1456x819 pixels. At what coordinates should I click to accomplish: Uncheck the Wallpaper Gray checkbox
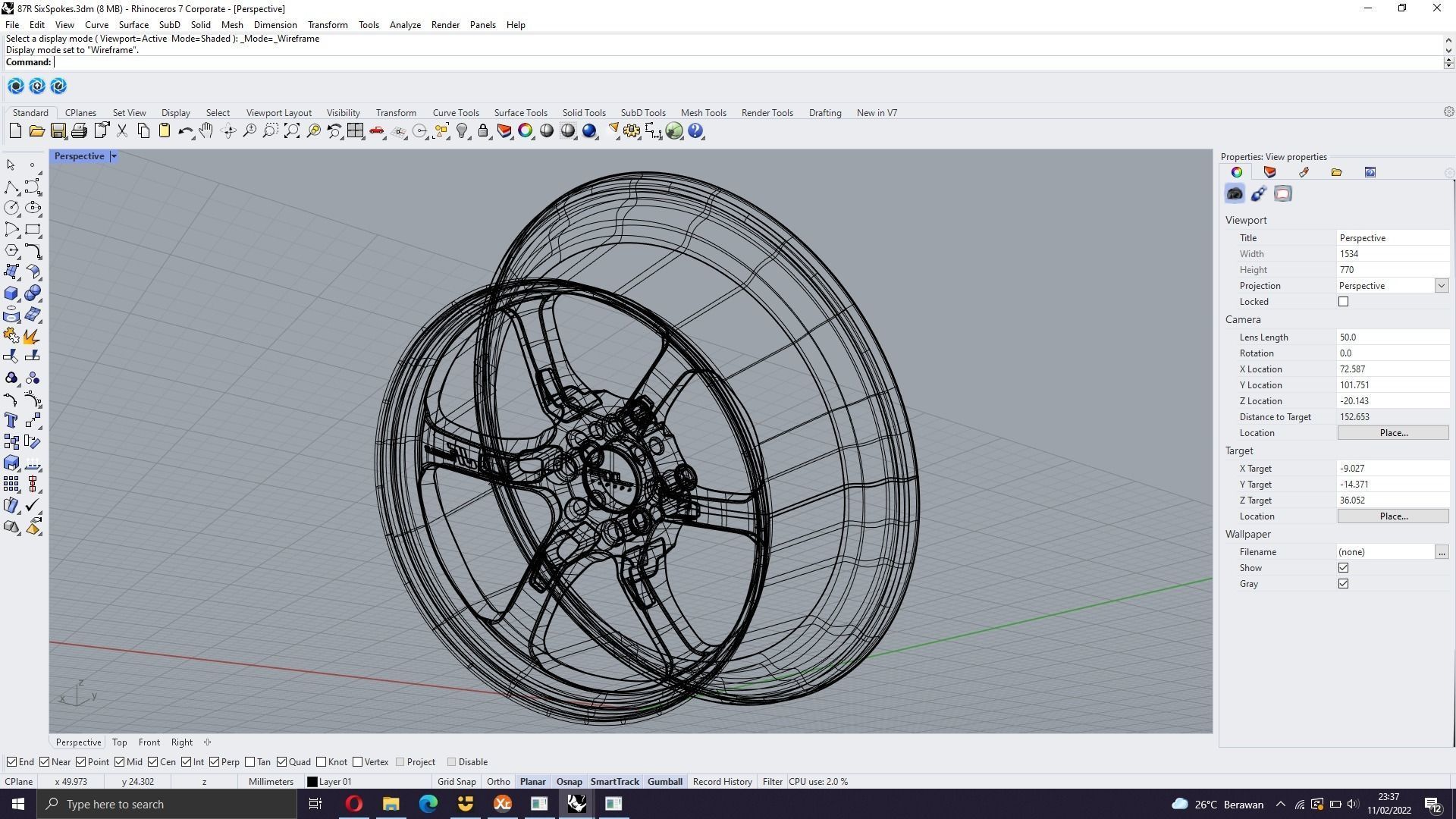pos(1343,584)
